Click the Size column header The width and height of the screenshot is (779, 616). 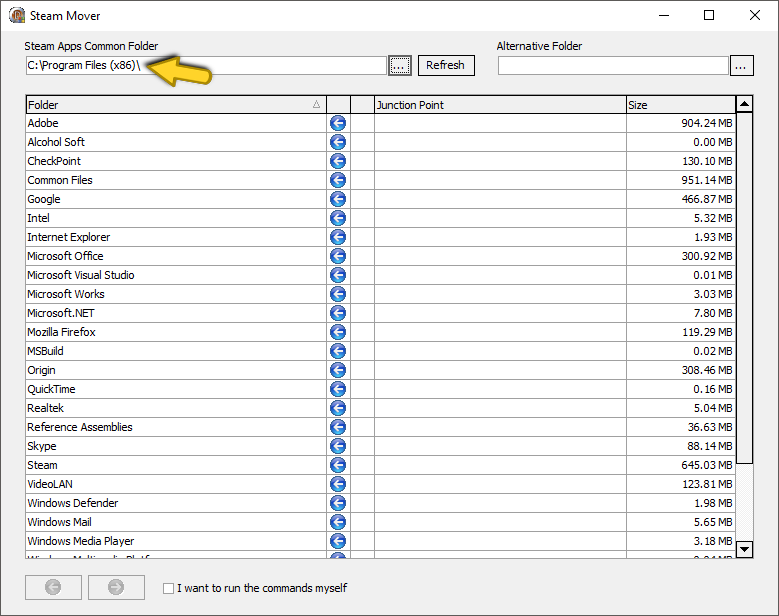click(x=681, y=105)
